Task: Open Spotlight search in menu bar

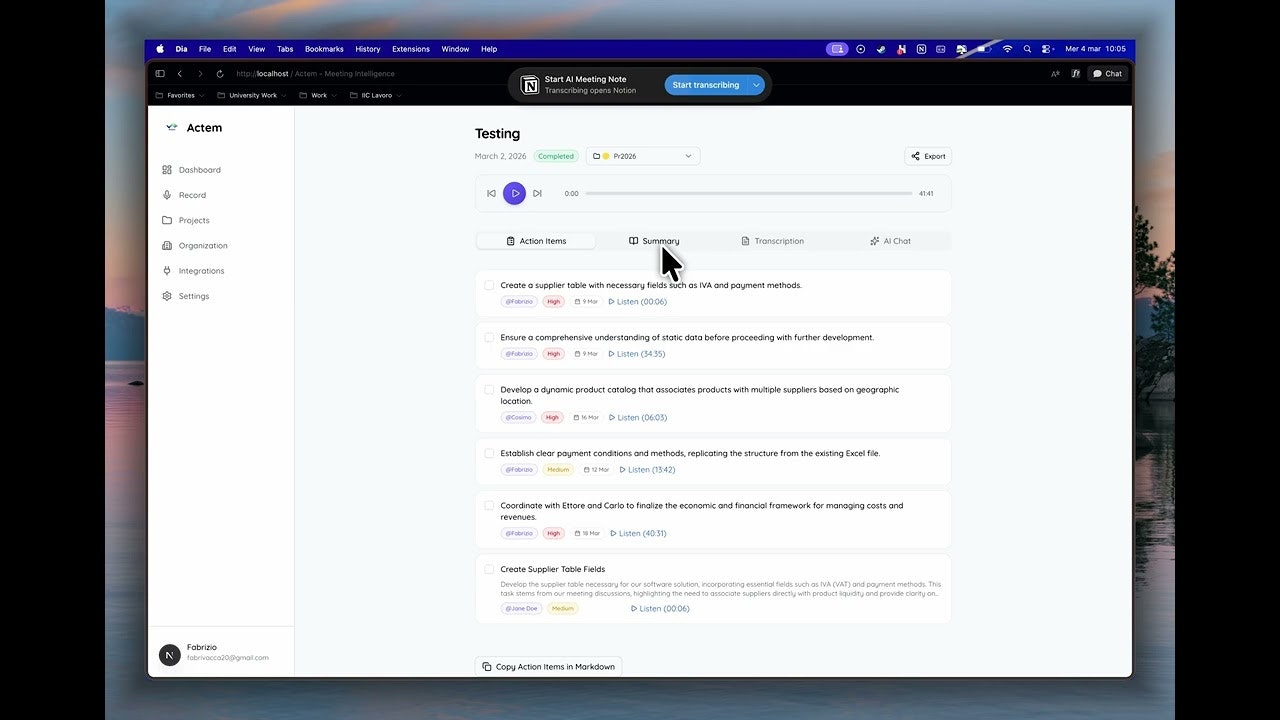Action: click(1028, 49)
